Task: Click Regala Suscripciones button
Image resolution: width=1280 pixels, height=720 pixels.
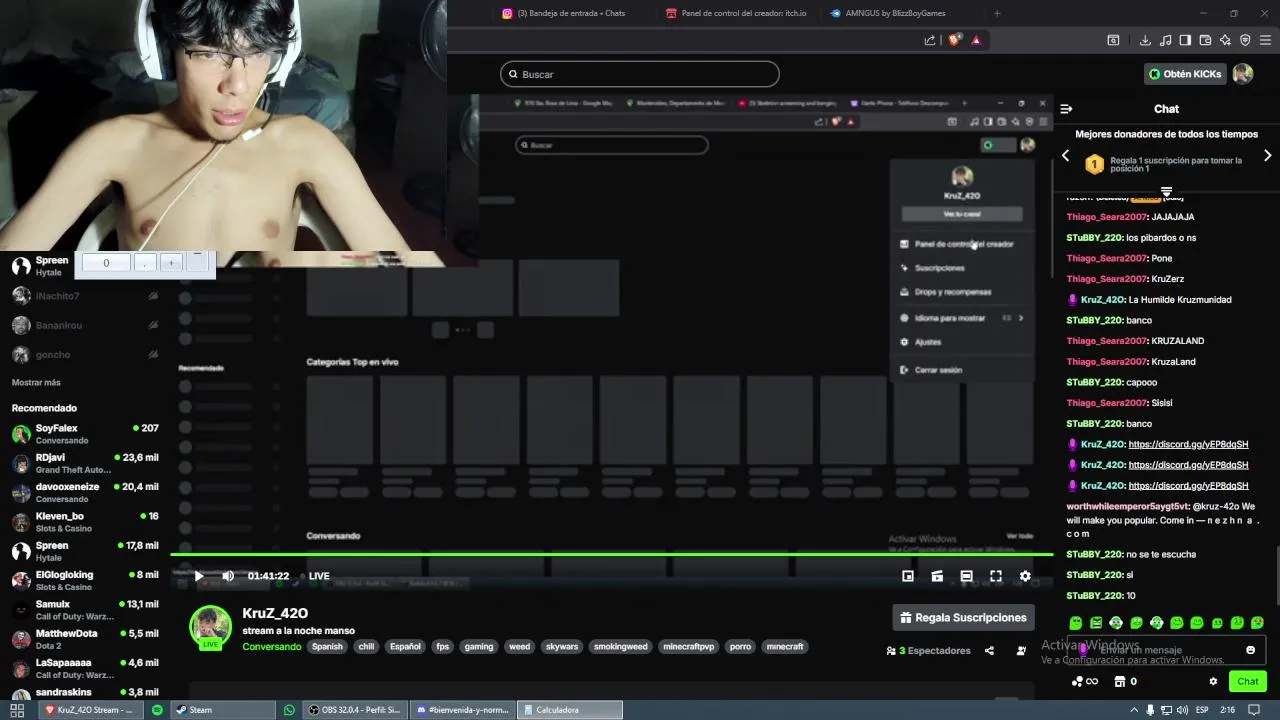Action: (964, 618)
